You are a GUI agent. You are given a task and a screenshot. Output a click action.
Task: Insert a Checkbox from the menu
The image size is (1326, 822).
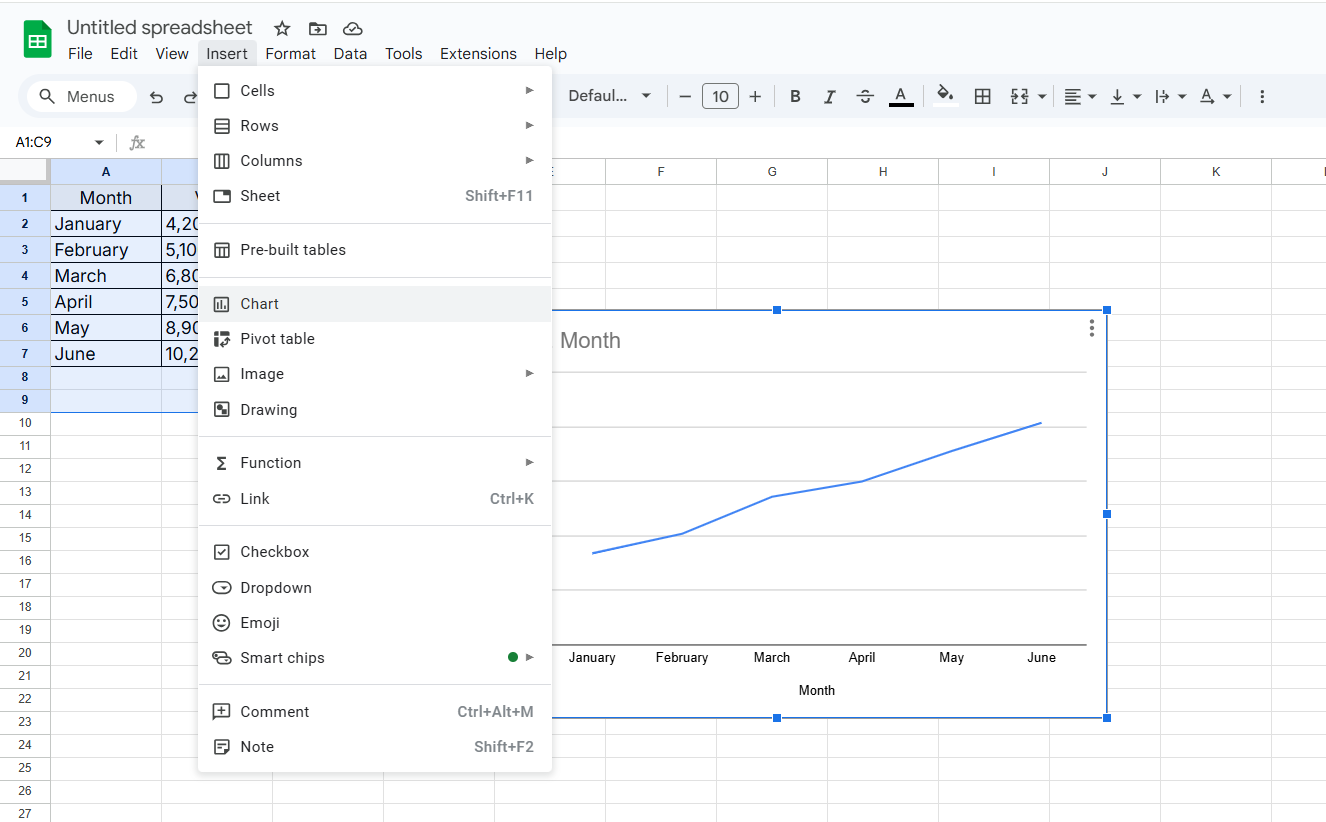point(274,552)
